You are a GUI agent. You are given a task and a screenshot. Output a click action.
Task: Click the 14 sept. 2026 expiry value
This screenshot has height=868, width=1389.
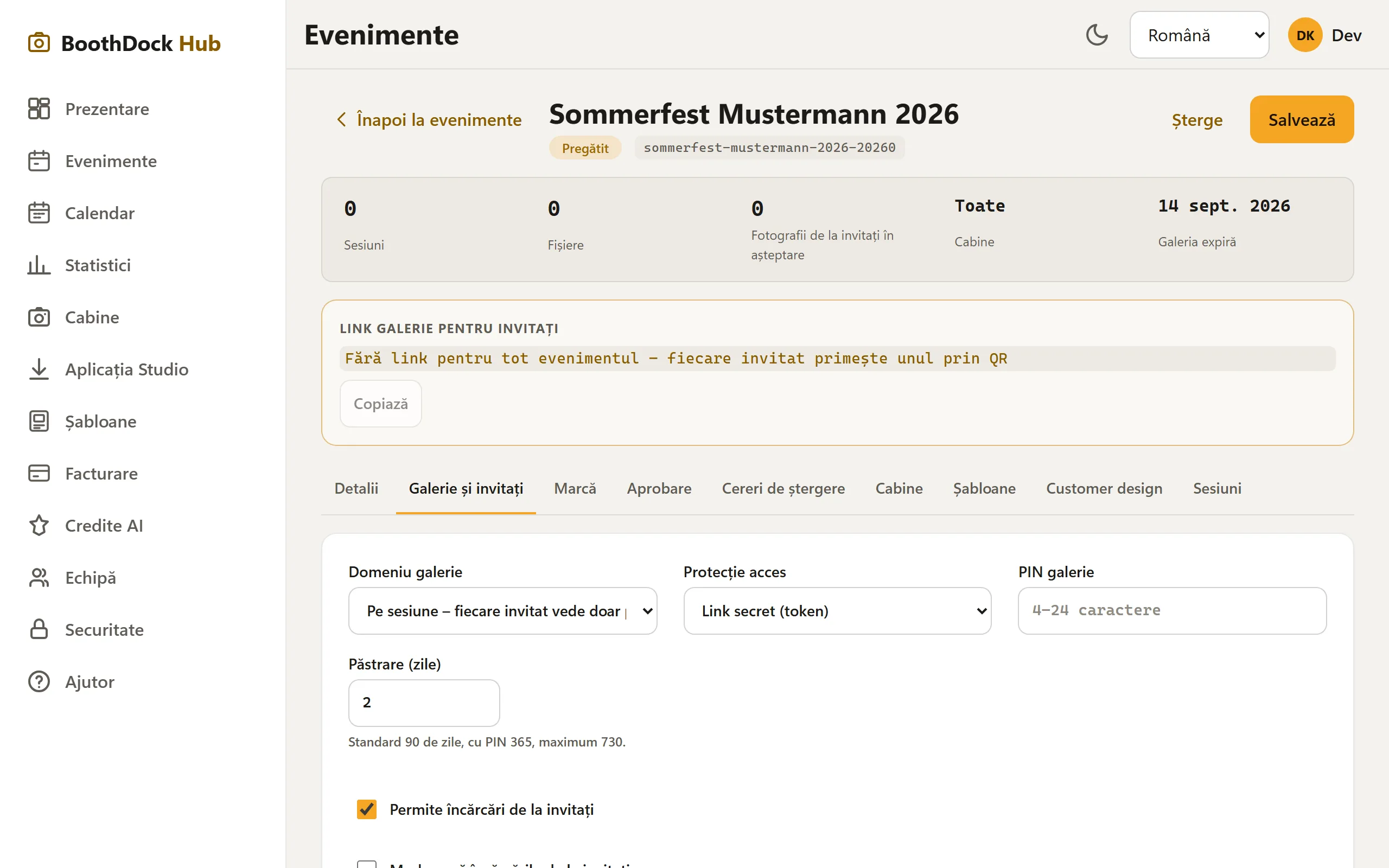tap(1224, 206)
